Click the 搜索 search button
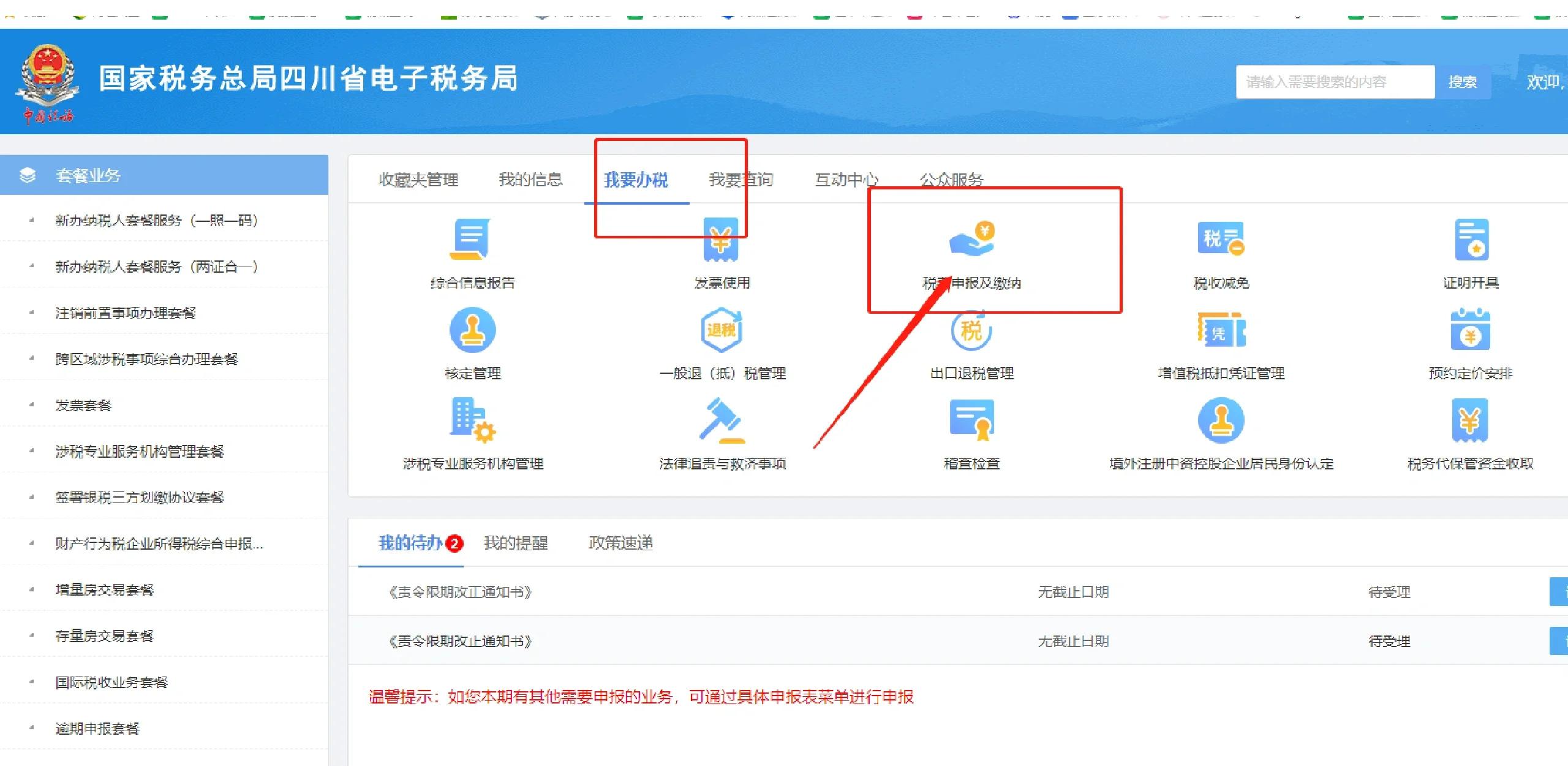The image size is (1568, 766). (x=1463, y=82)
